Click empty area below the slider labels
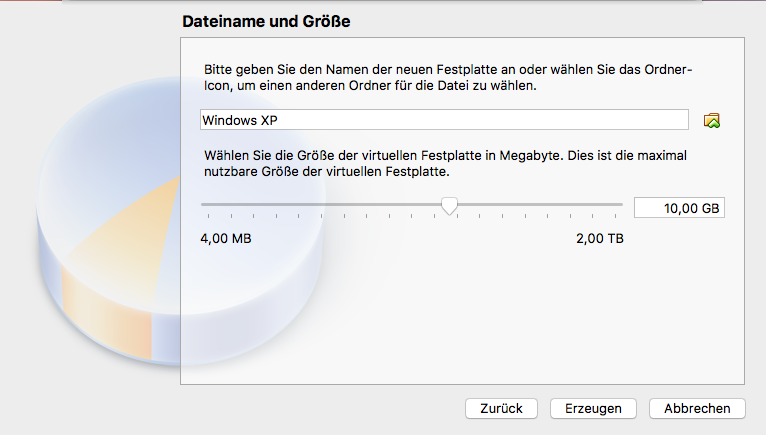 coord(460,310)
